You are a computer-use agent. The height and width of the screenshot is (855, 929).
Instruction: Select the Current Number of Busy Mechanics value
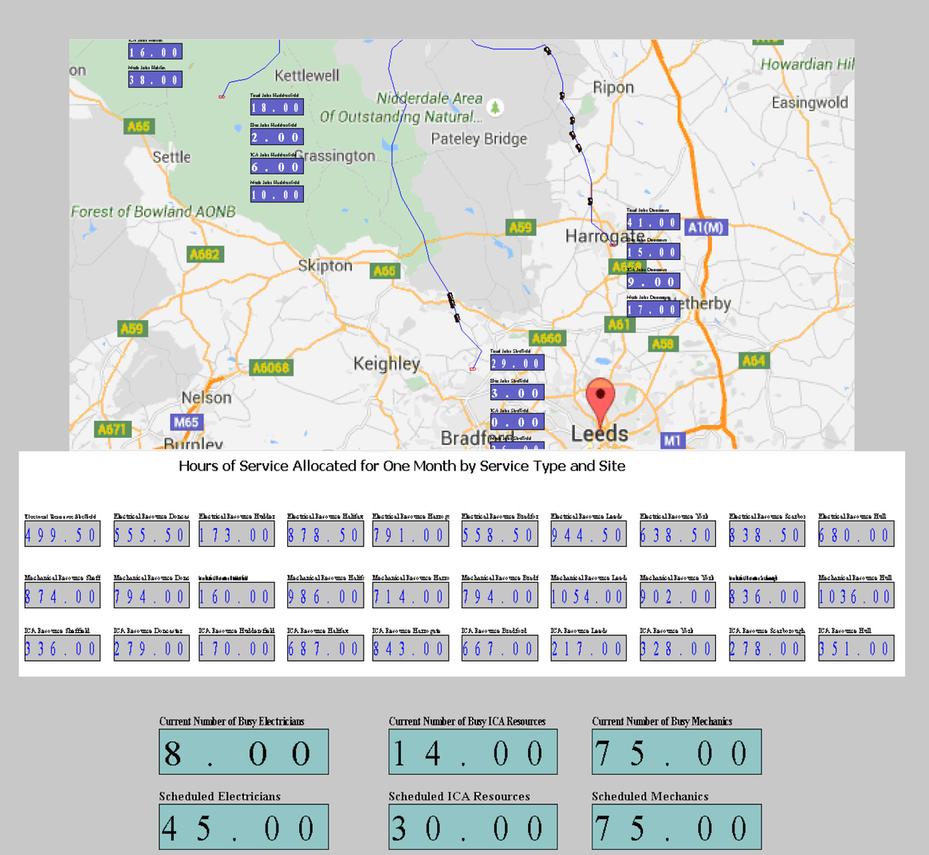(677, 752)
